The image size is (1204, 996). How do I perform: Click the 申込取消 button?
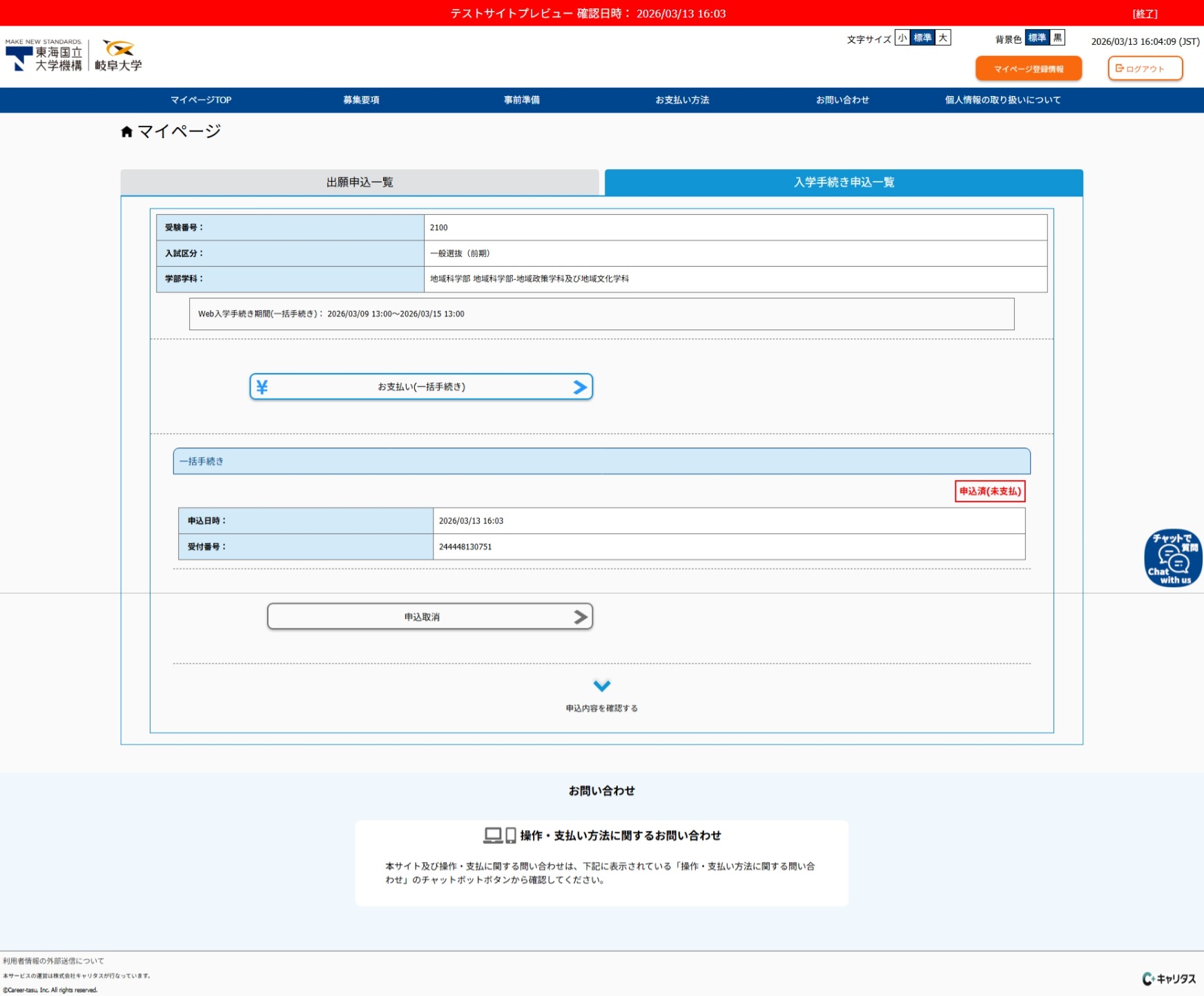coord(430,617)
